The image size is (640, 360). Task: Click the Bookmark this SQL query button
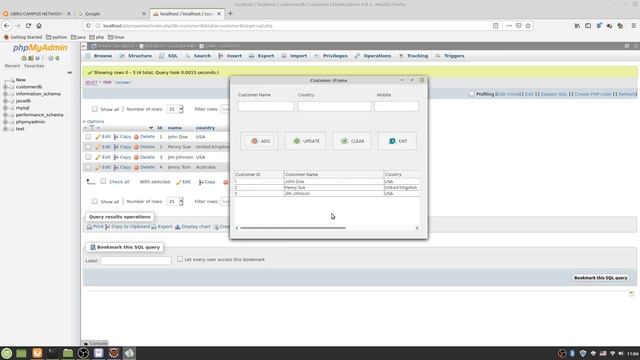point(600,278)
